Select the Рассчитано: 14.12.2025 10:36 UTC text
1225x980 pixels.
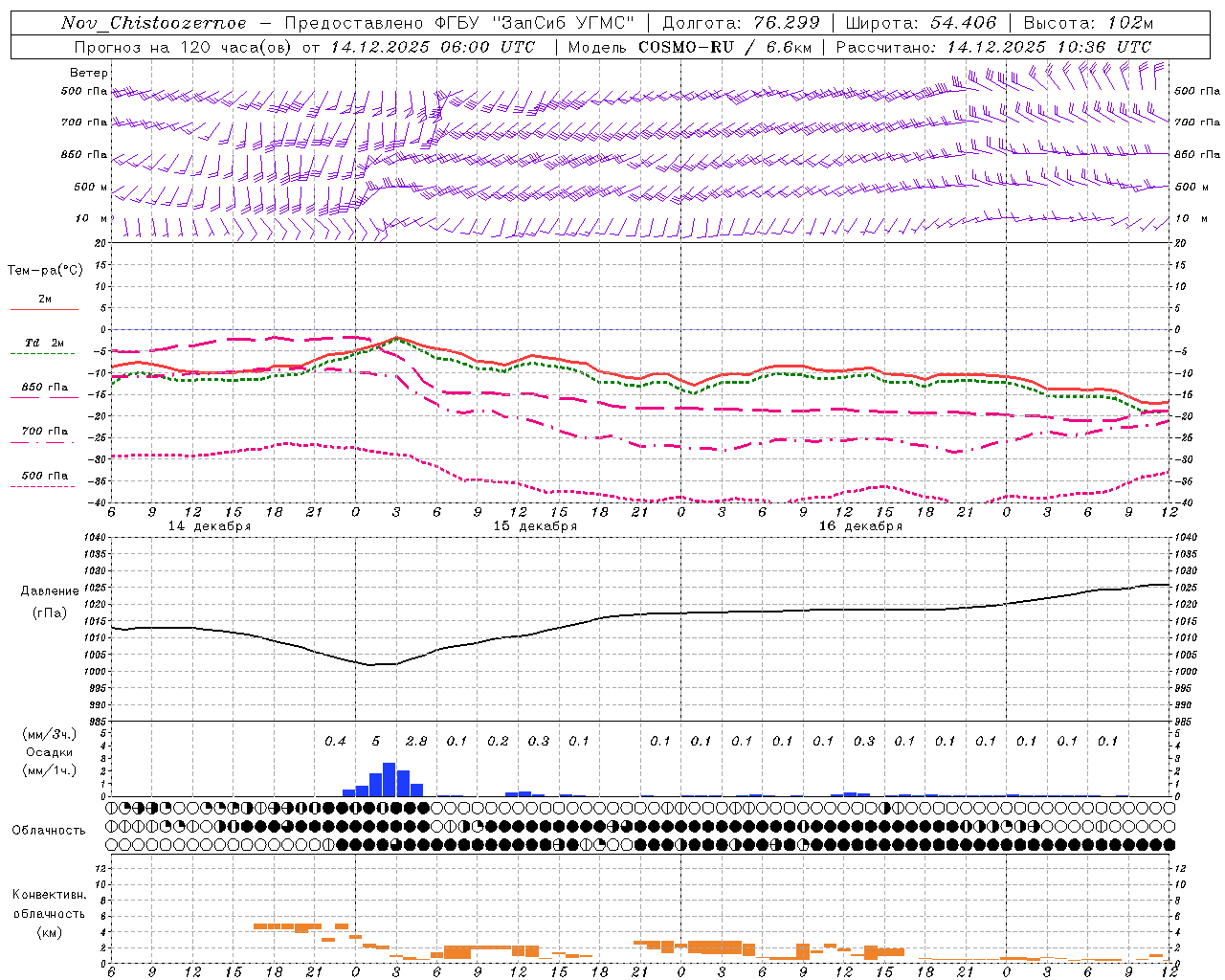[993, 47]
